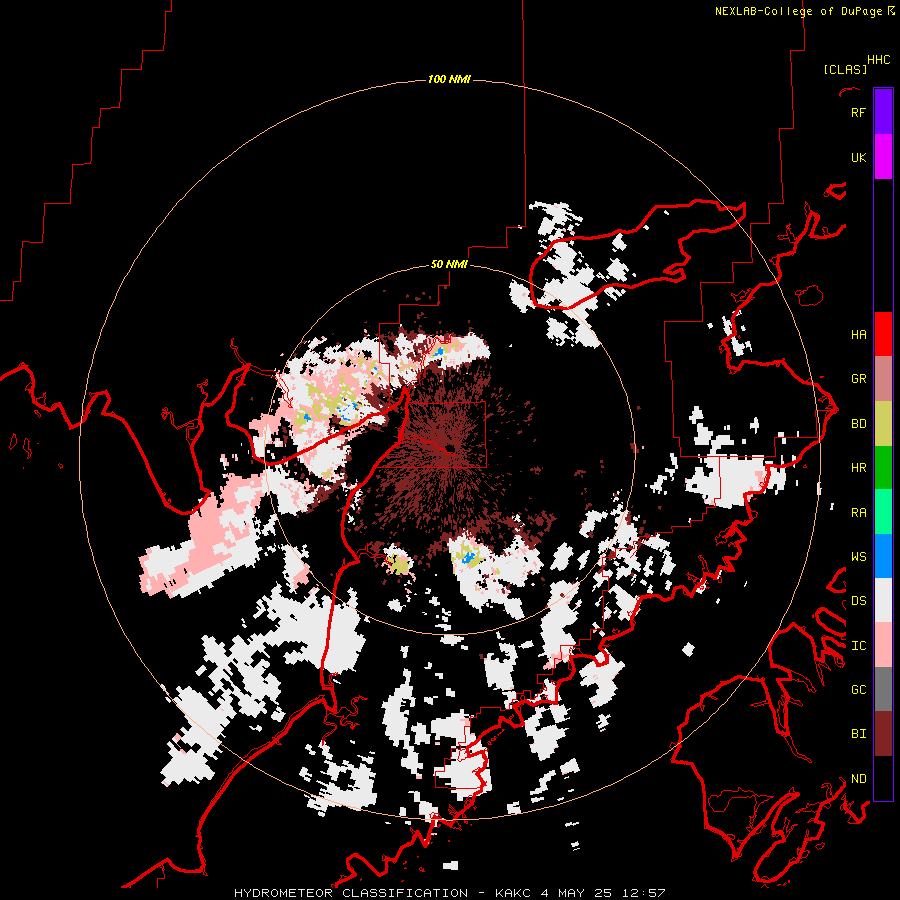Click the [CLAS] legend header
This screenshot has width=900, height=900.
[x=845, y=69]
